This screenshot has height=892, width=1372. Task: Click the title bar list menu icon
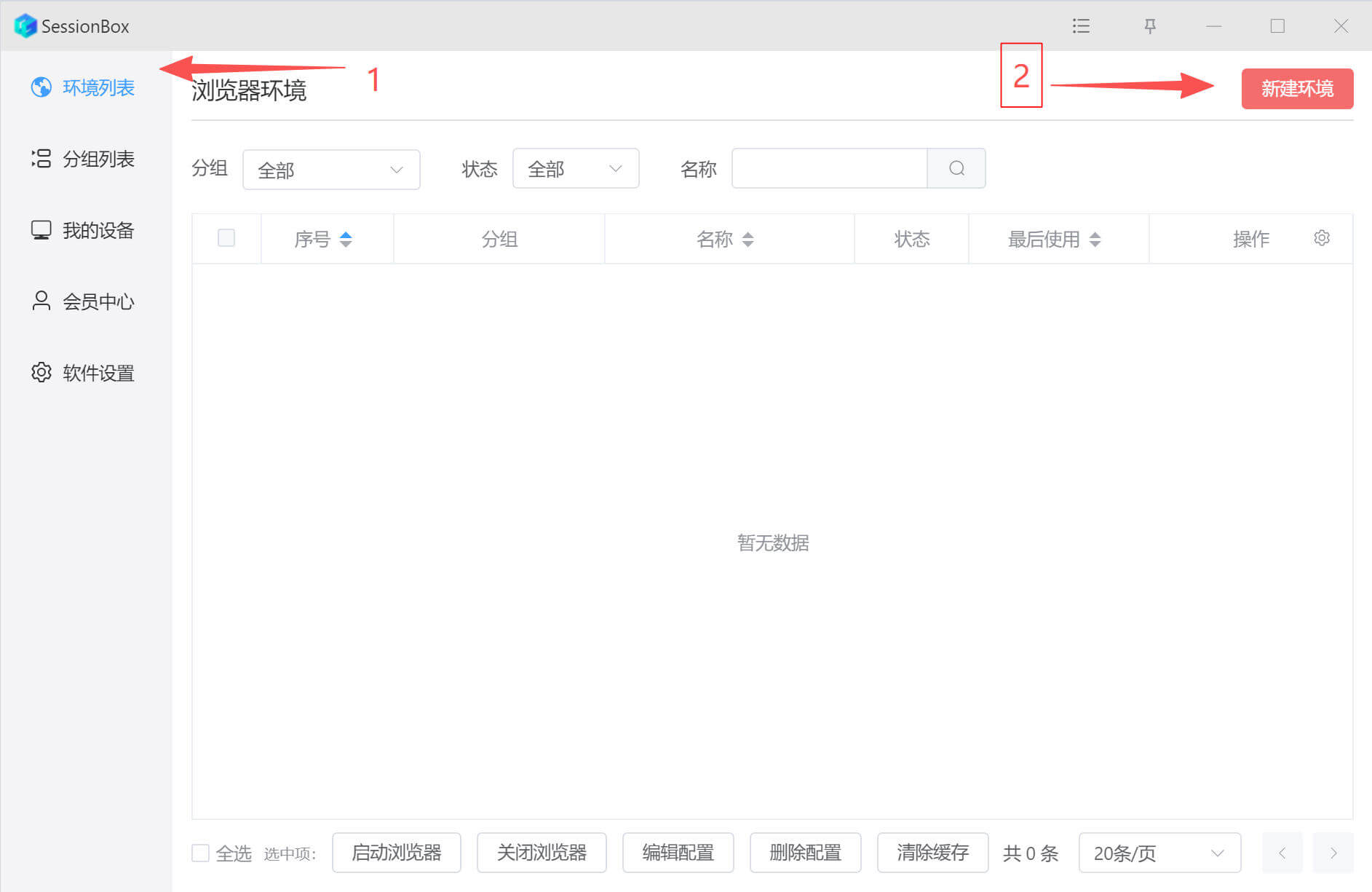point(1081,26)
